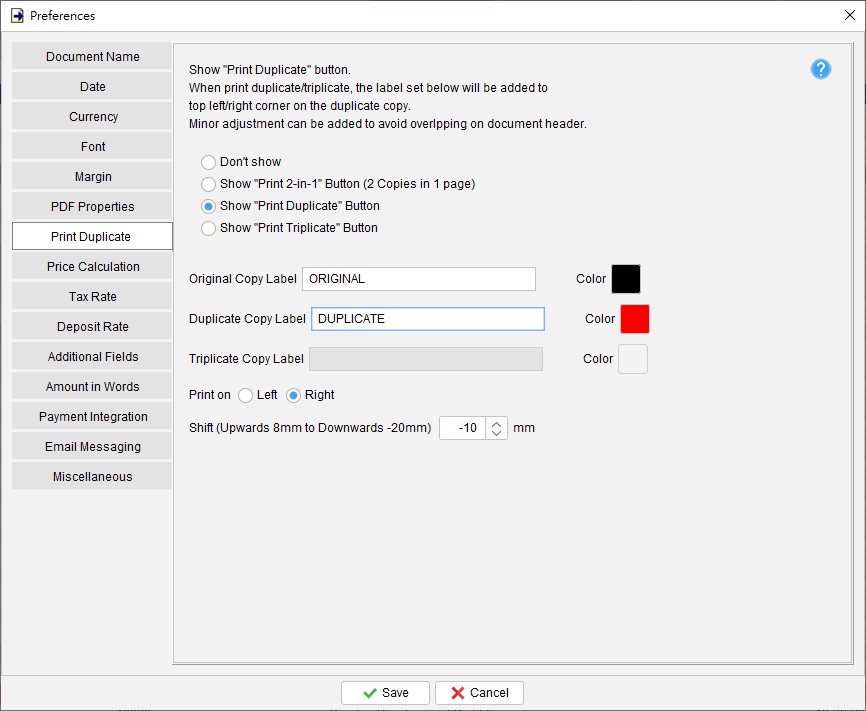Click the Shift mm value field
The height and width of the screenshot is (711, 866).
click(462, 428)
